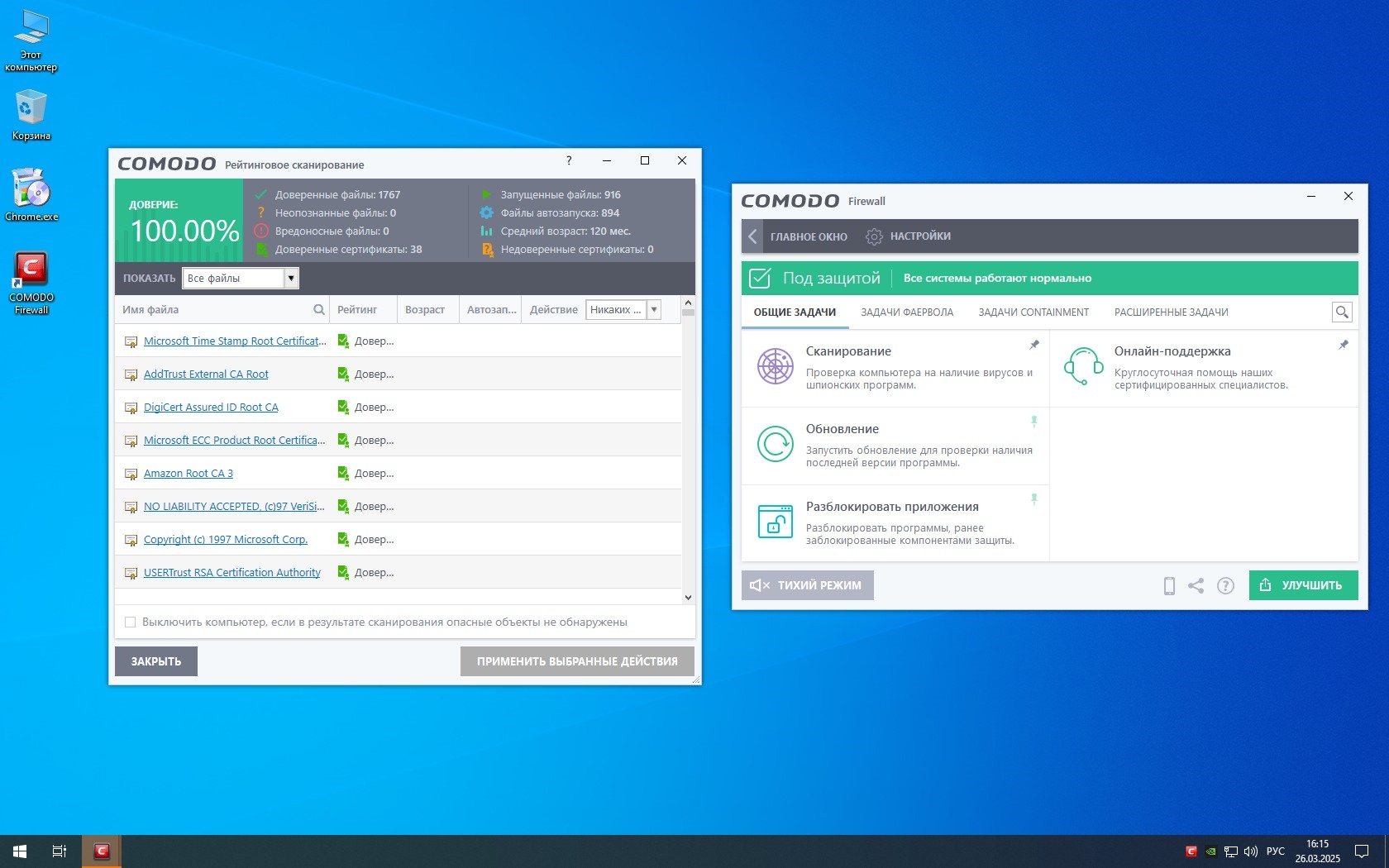Image resolution: width=1389 pixels, height=868 pixels.
Task: Switch to 'Задачи Containment' tab
Action: [x=1033, y=312]
